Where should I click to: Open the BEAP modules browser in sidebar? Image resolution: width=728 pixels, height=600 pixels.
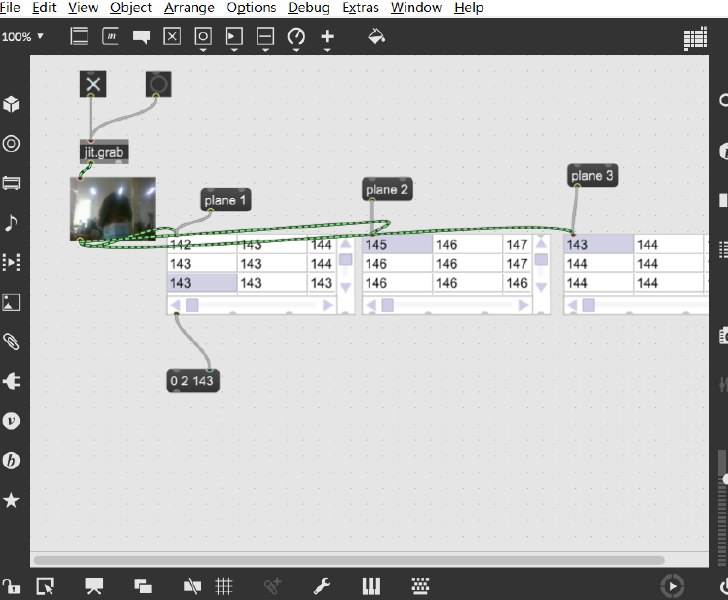tap(11, 461)
